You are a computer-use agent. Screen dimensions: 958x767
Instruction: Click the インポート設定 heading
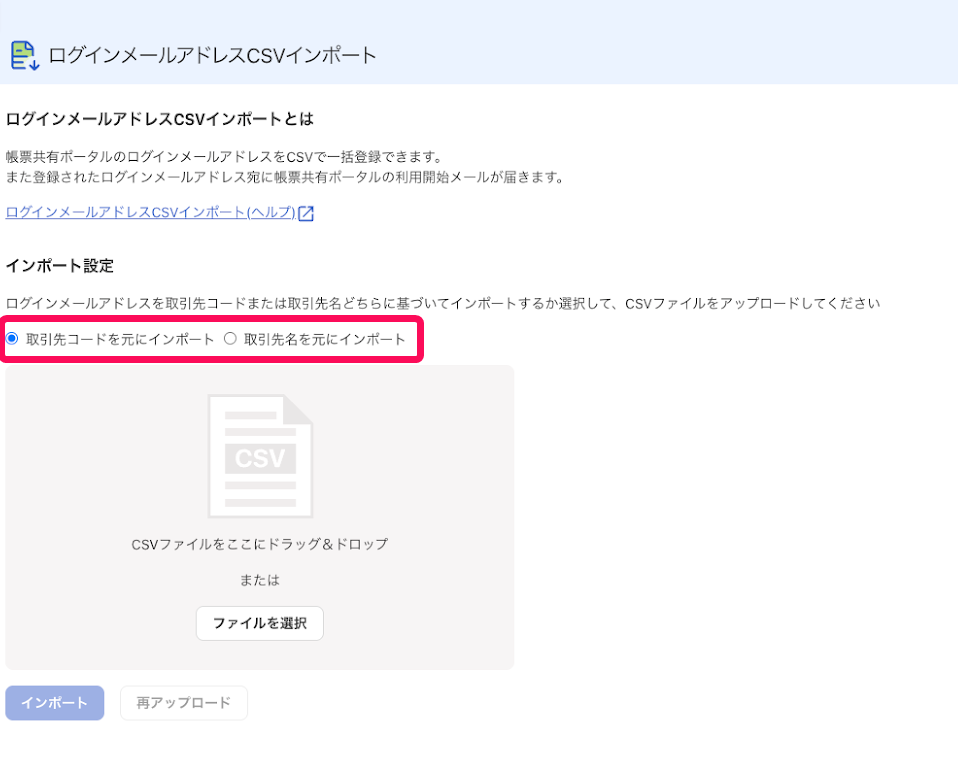(60, 266)
